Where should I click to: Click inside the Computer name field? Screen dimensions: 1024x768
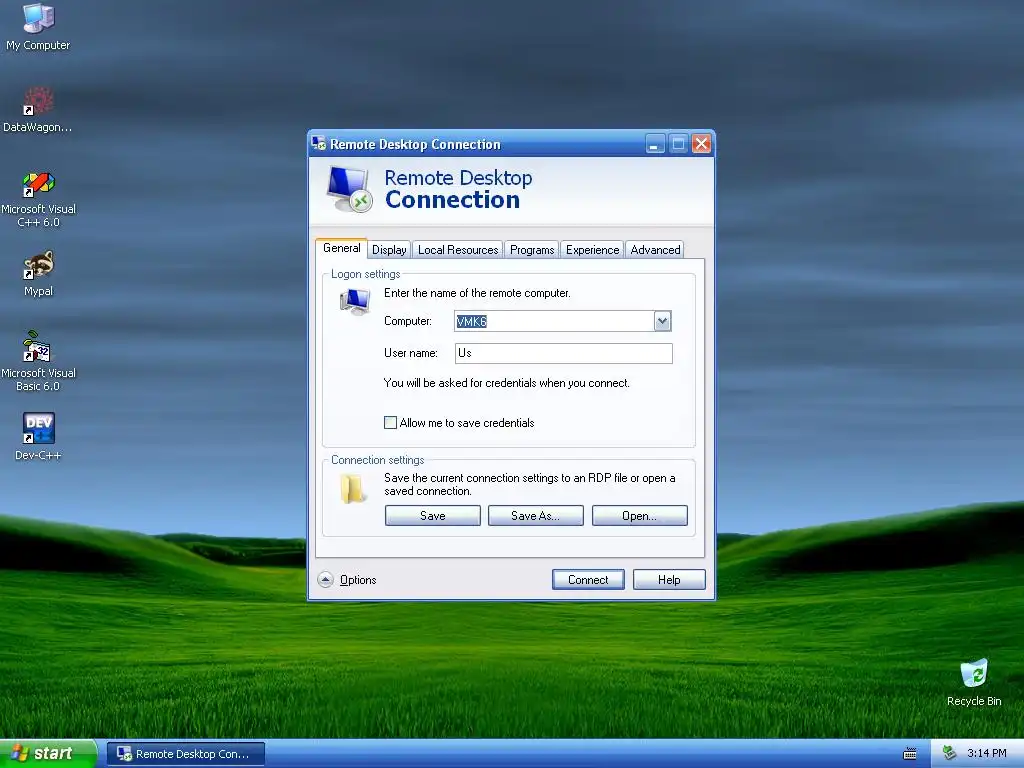pyautogui.click(x=554, y=321)
